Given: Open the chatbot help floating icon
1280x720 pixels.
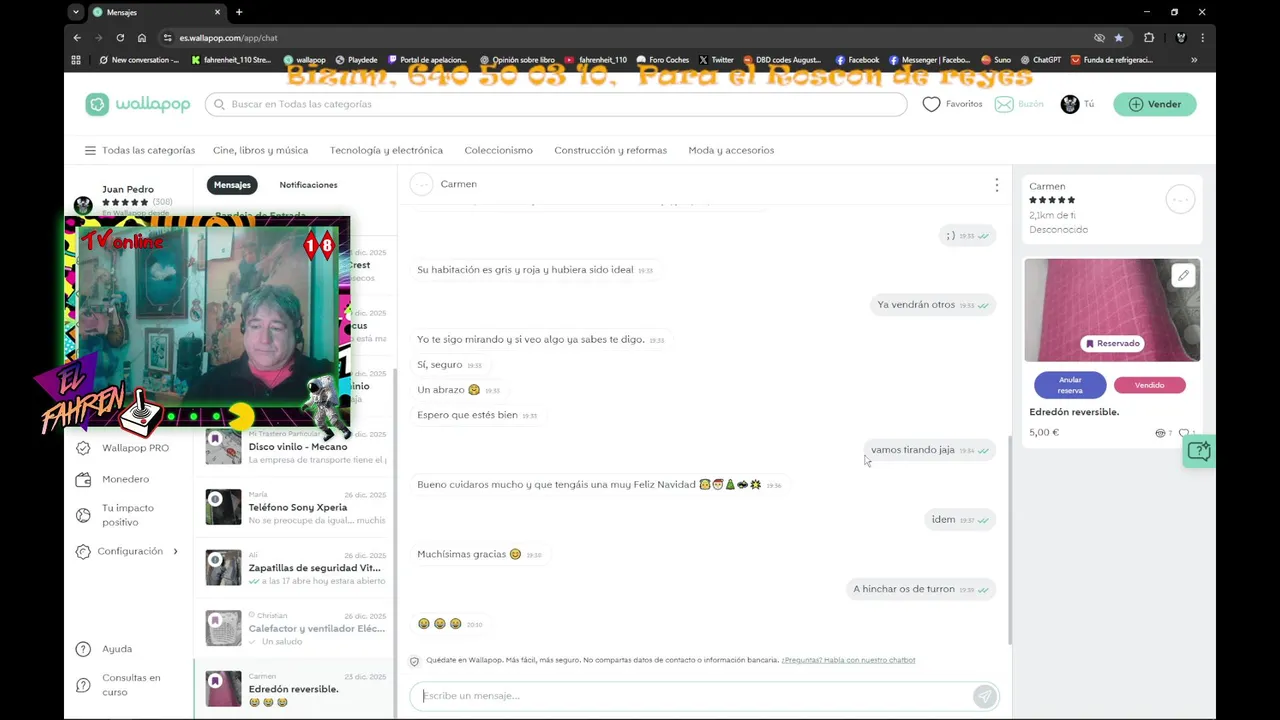Looking at the screenshot, I should click(1198, 451).
